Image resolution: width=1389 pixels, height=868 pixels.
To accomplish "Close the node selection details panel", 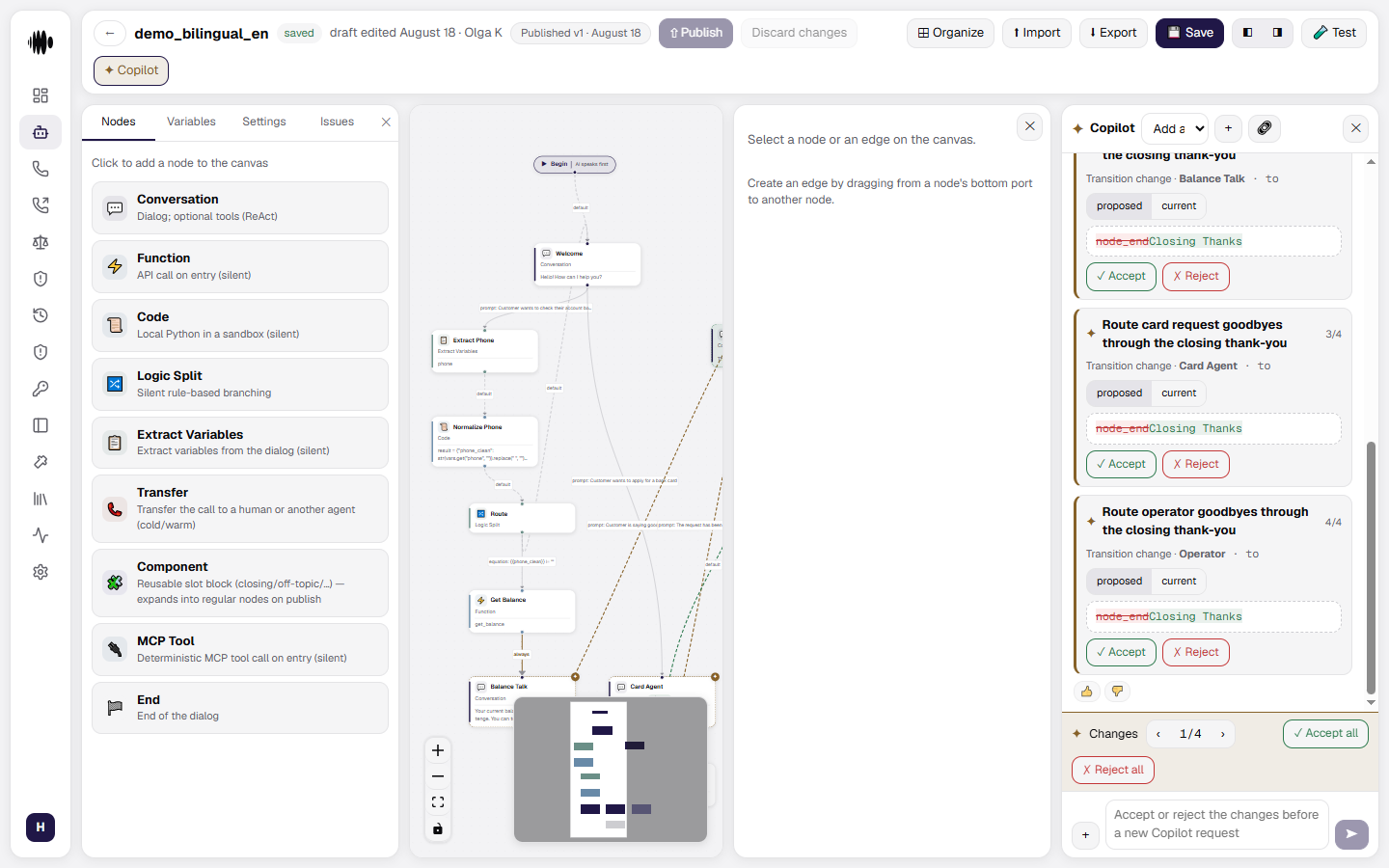I will 1030,126.
